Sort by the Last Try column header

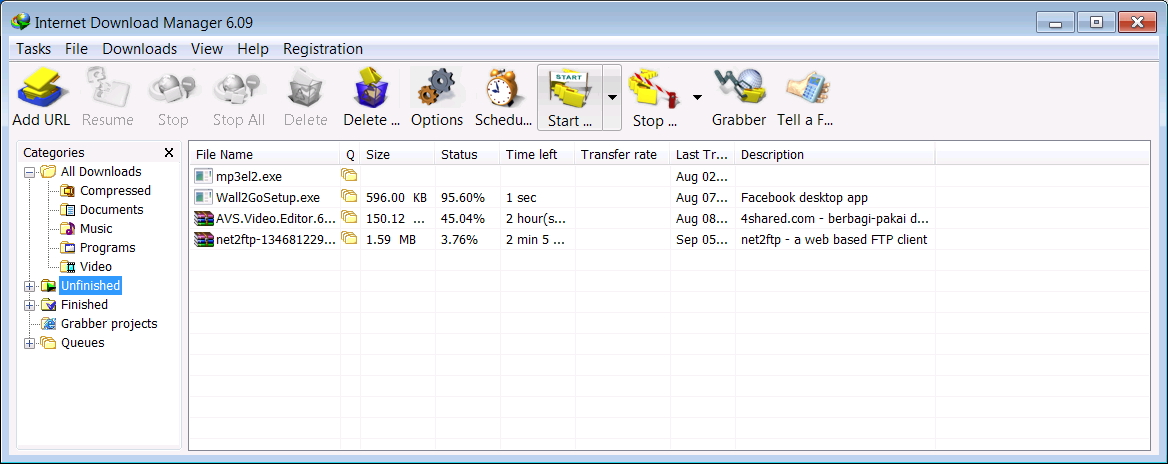[702, 155]
